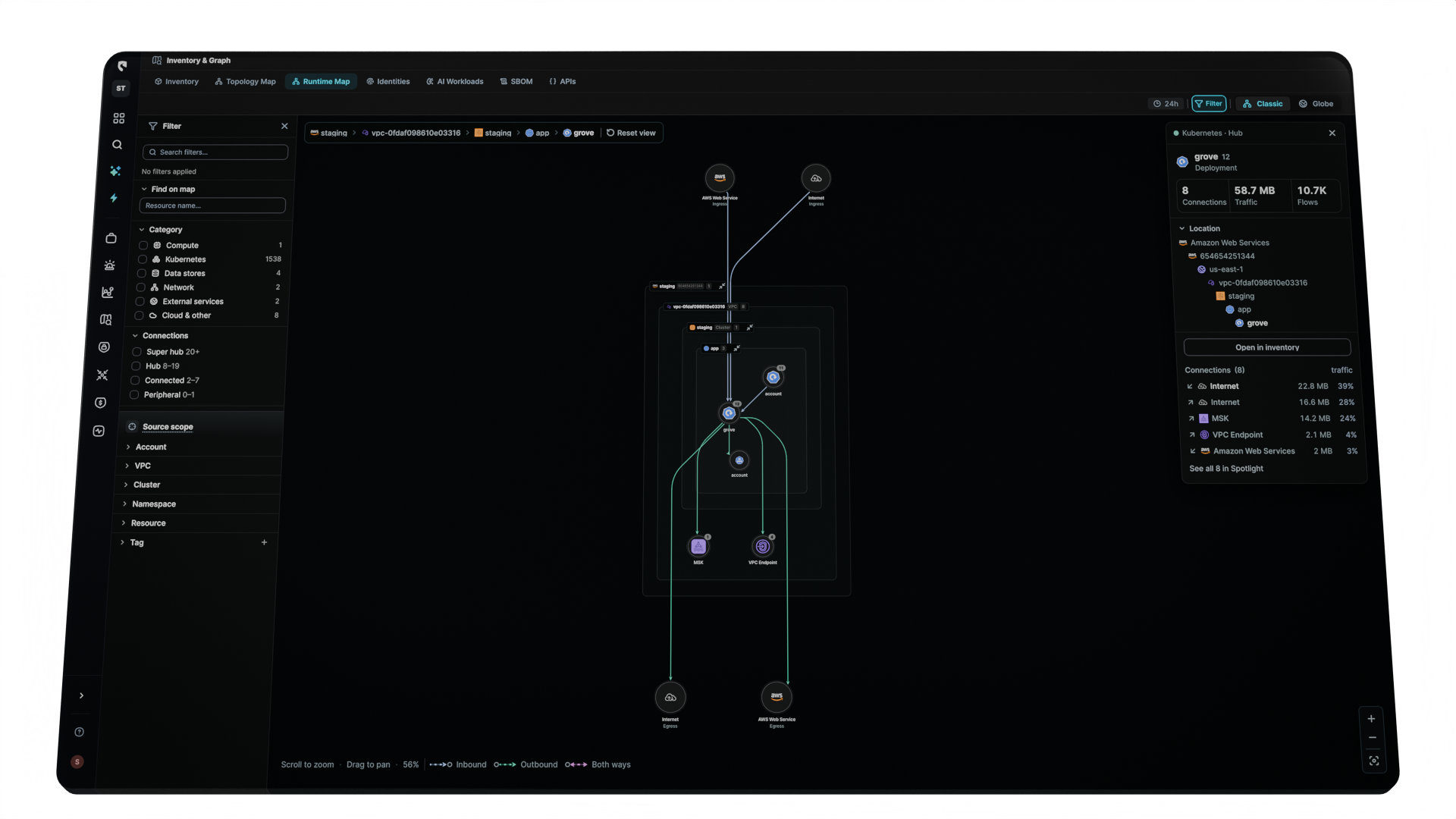Select the MSK node on map
1456x819 pixels.
tap(698, 547)
